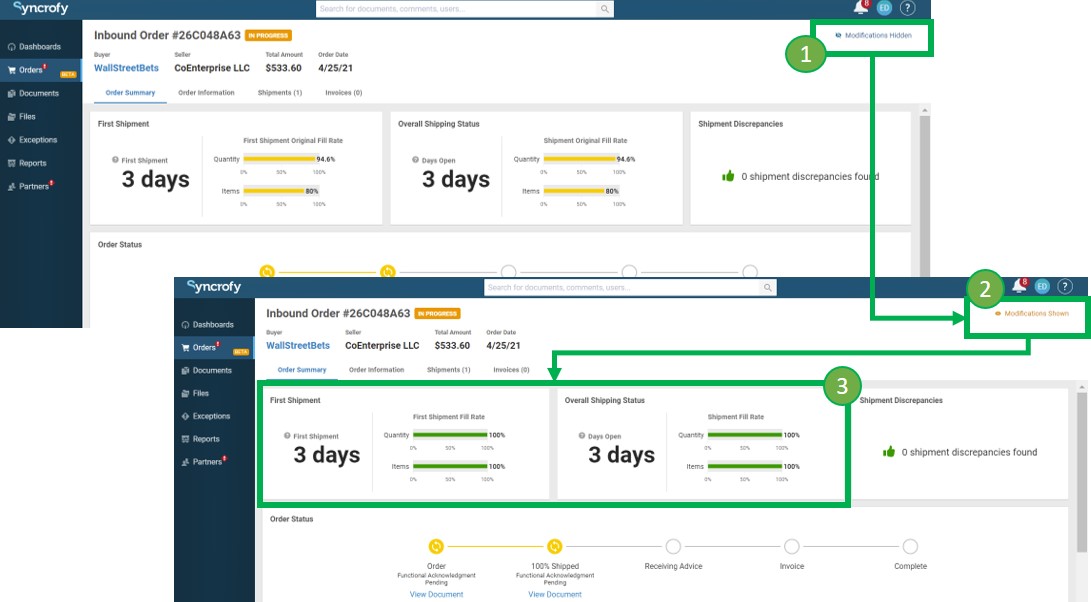Open the Shipments (1) tab in the back window

(280, 93)
